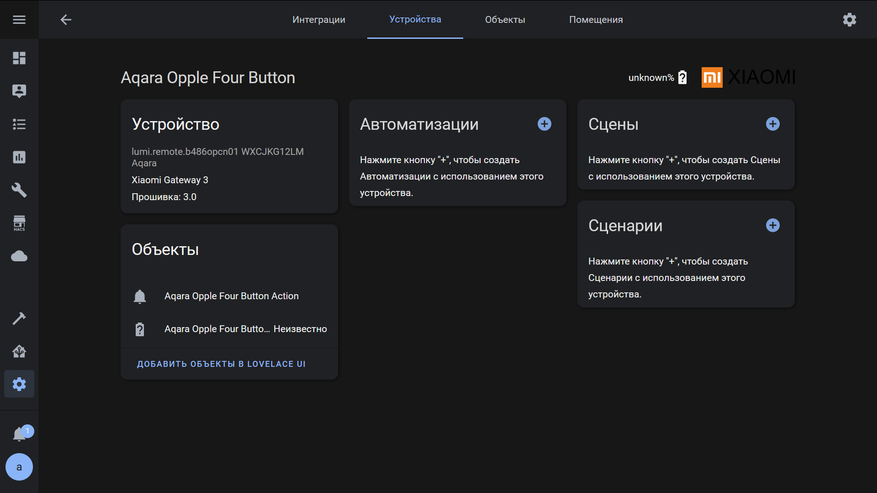Switch to the Интеграции tab
The width and height of the screenshot is (877, 493).
click(x=318, y=20)
